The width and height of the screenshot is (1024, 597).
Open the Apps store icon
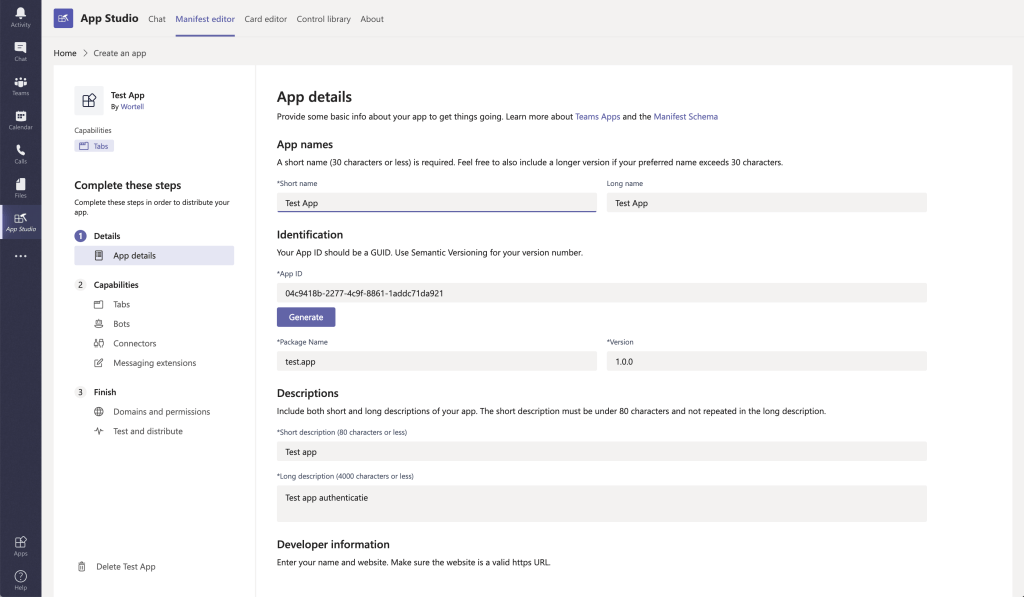click(20, 545)
